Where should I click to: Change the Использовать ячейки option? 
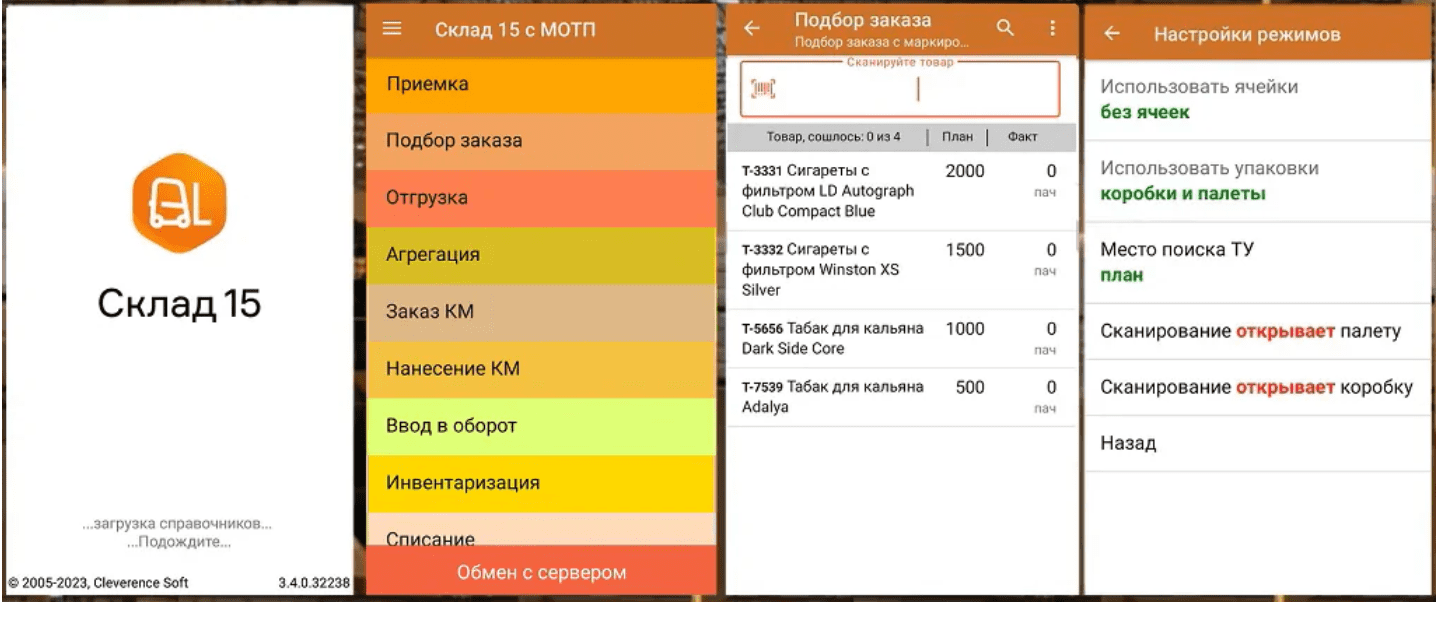pyautogui.click(x=1257, y=99)
